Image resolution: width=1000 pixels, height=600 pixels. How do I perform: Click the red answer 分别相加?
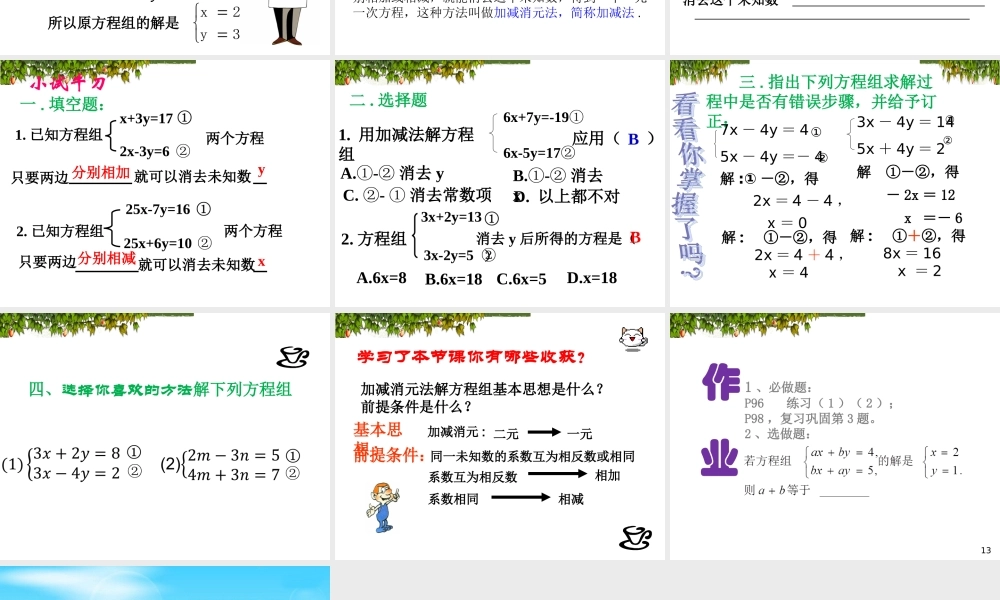[x=101, y=172]
